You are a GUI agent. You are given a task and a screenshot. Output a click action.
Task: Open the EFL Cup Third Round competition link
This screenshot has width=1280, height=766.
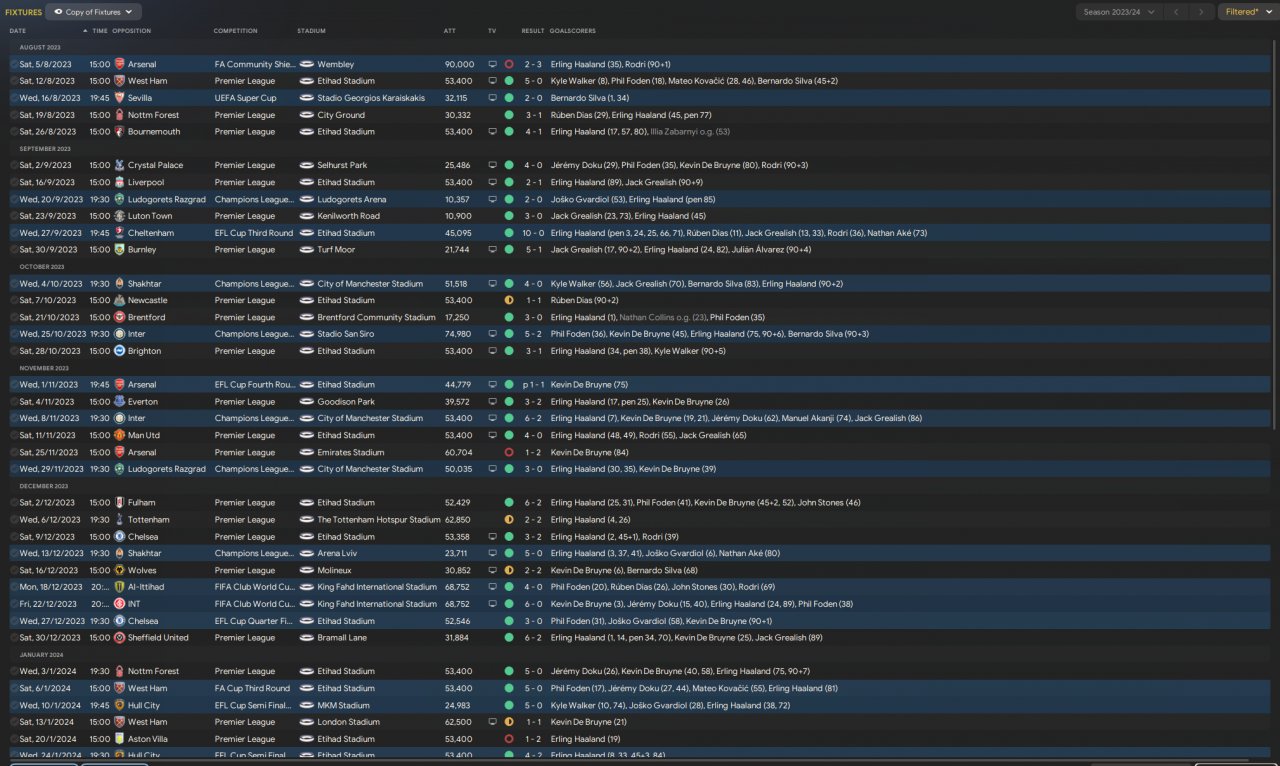(254, 233)
